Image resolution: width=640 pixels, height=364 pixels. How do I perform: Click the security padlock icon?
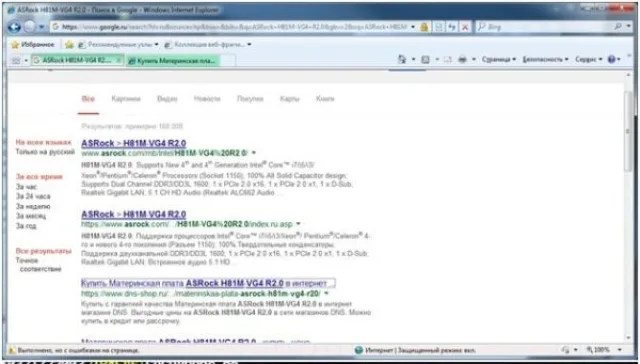click(424, 27)
